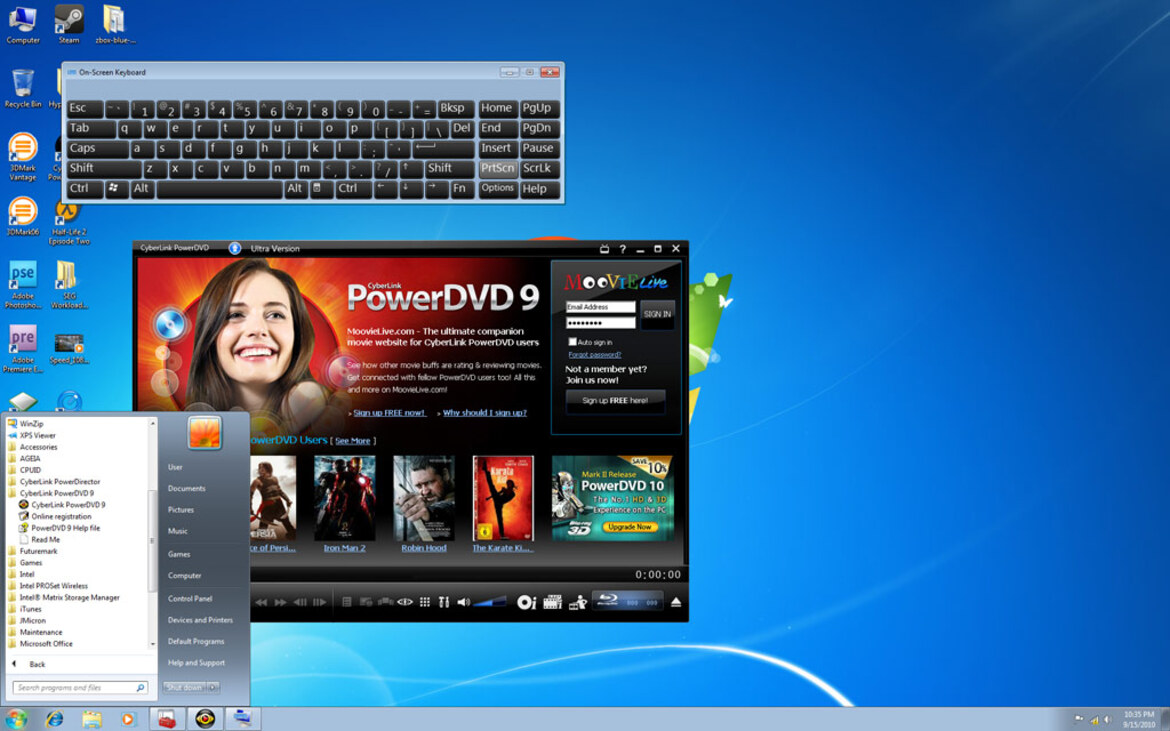Open Windows Media Player on taskbar
The height and width of the screenshot is (731, 1170).
[x=128, y=719]
